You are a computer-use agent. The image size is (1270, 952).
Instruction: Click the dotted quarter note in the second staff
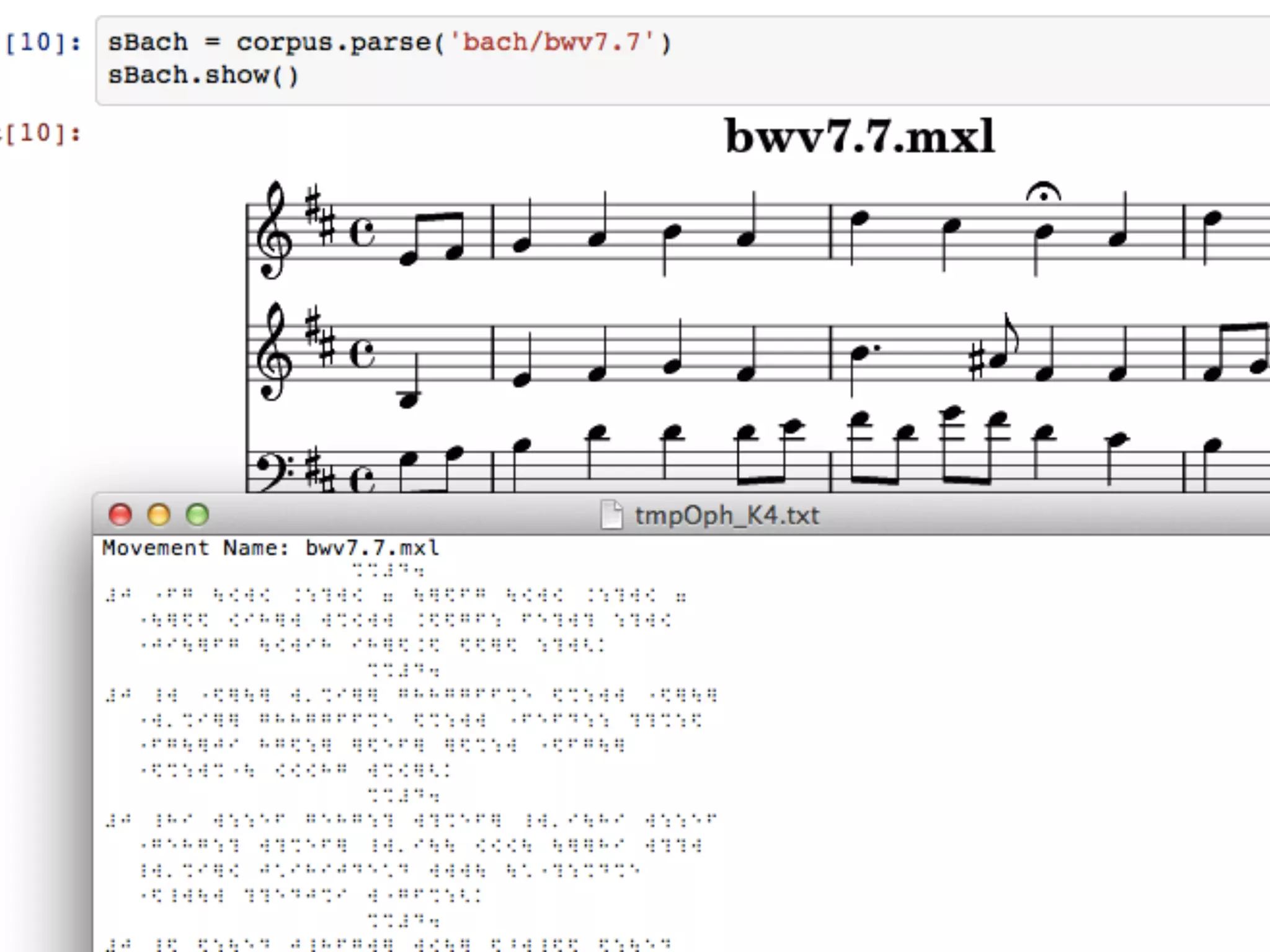click(x=861, y=353)
